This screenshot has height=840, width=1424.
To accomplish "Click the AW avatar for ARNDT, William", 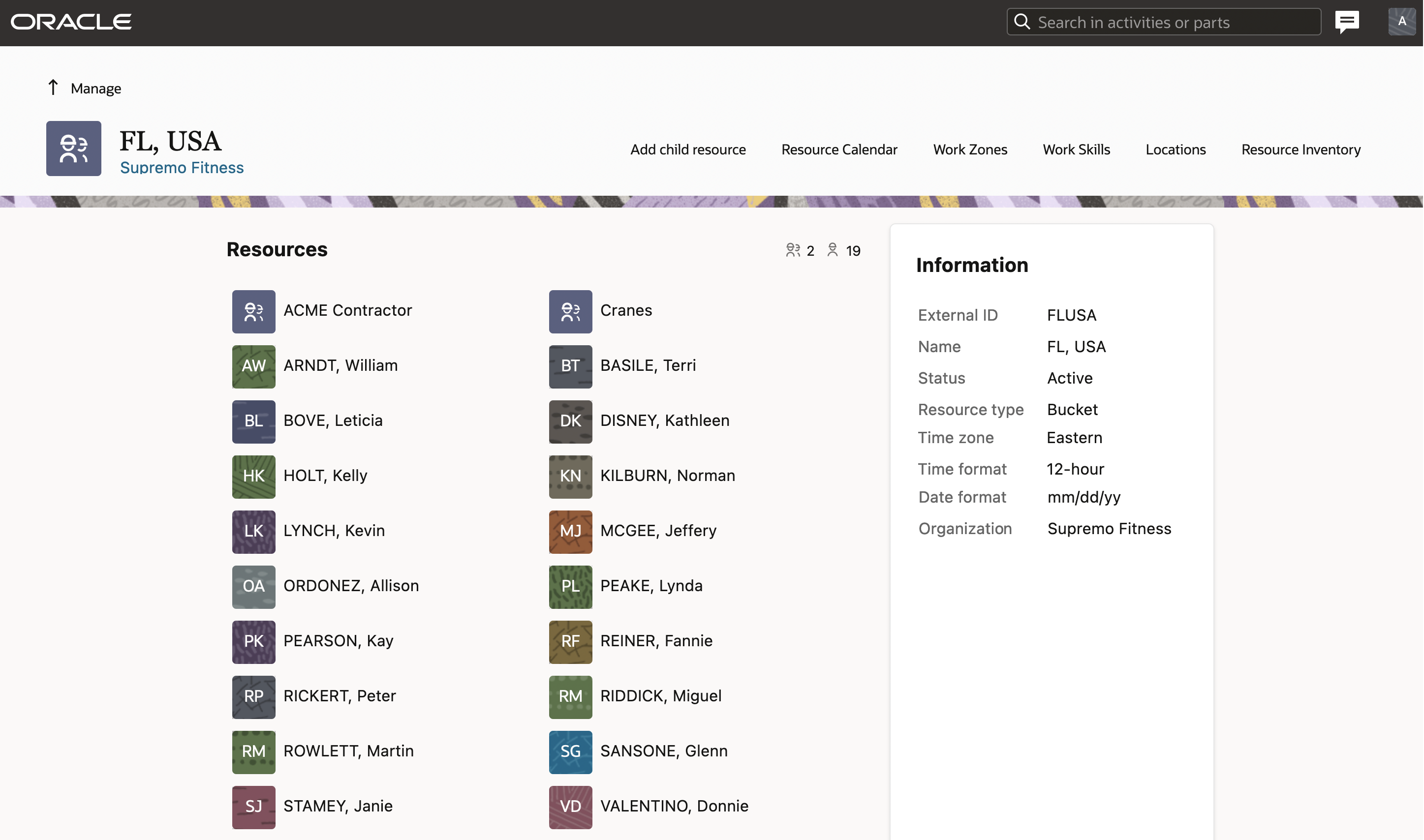I will [x=254, y=367].
